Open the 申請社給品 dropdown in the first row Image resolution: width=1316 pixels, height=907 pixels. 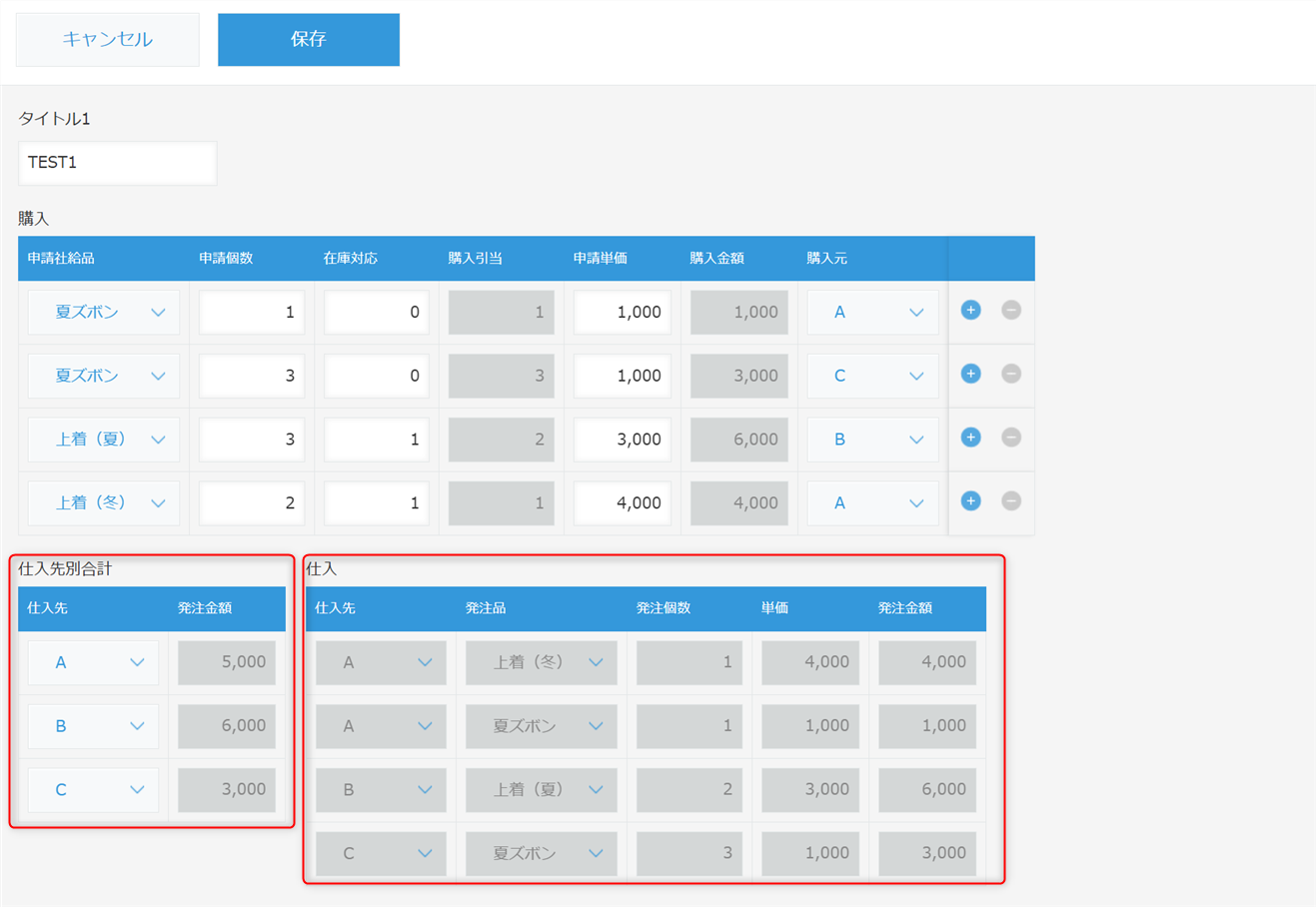tap(104, 313)
